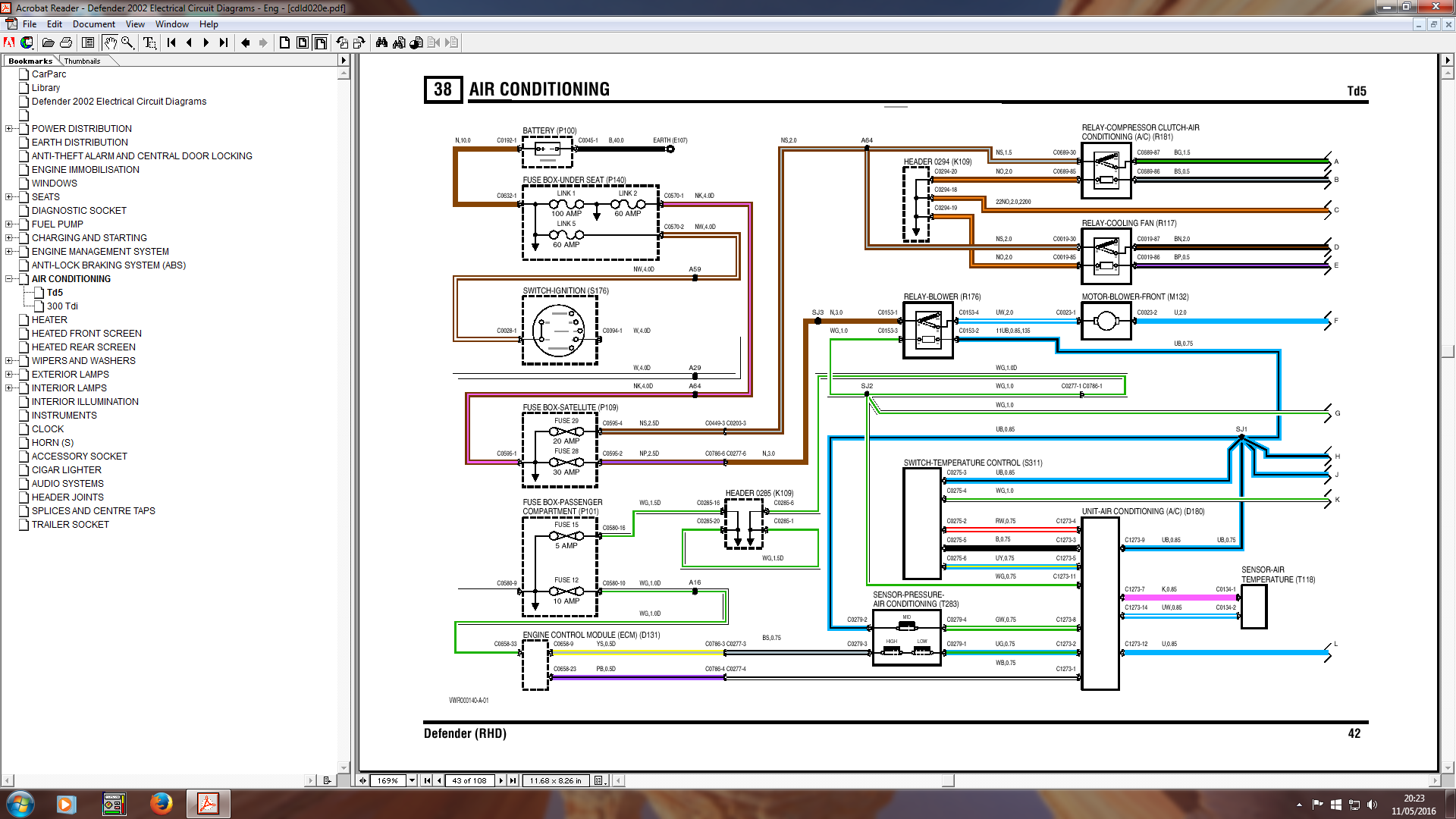Open the TRAILER SOCKET bookmark
Screen dimensions: 1456x819
70,525
